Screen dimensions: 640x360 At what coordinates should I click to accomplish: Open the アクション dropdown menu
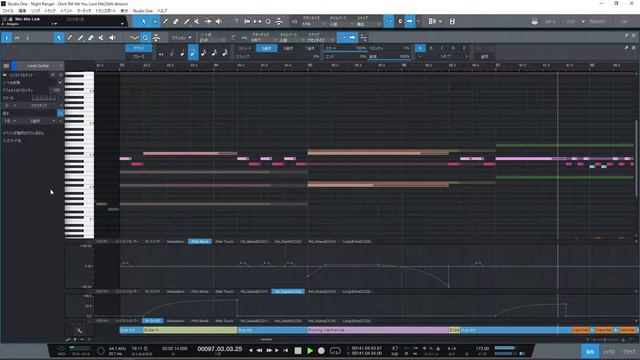[181, 38]
